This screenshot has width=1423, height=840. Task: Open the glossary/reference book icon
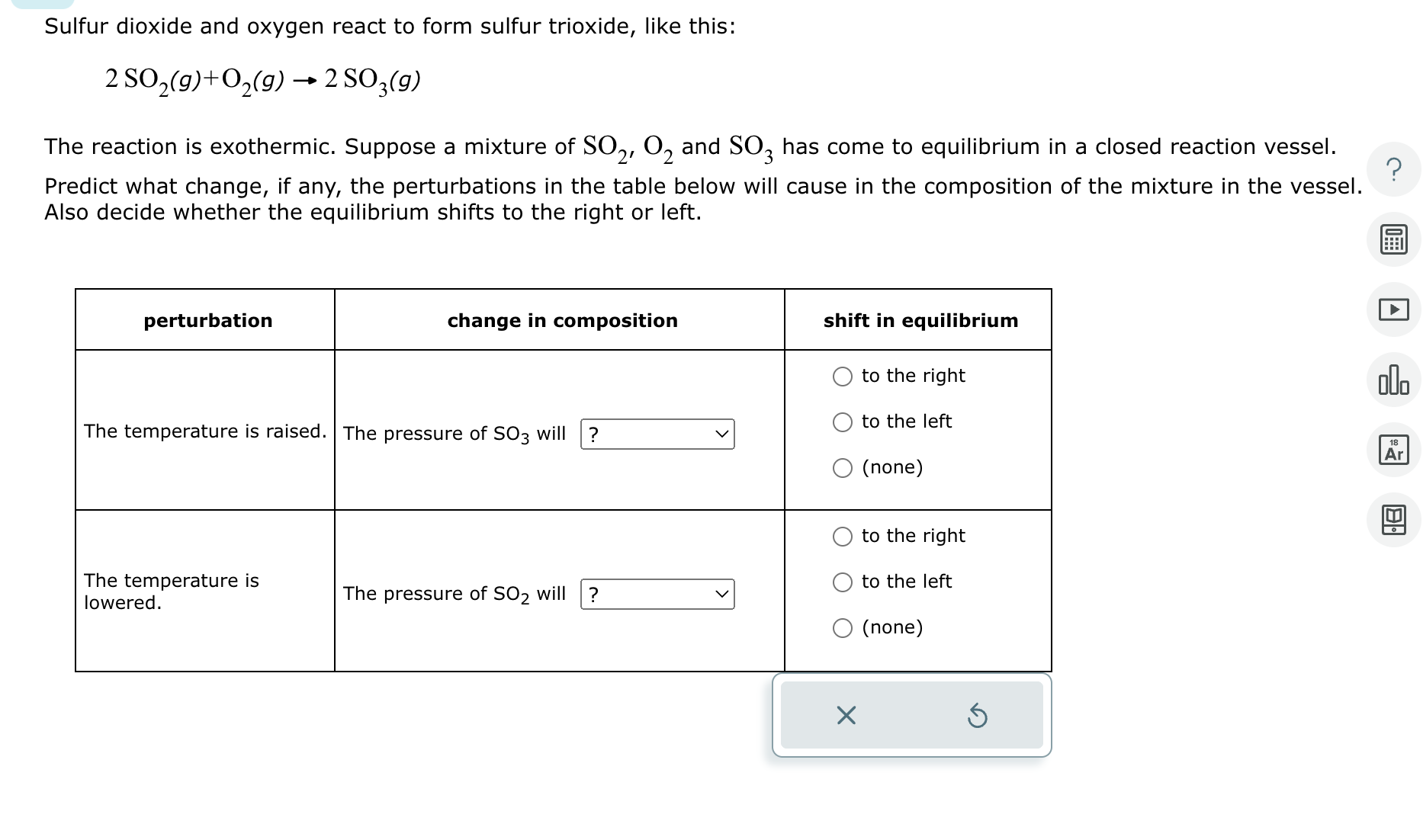pyautogui.click(x=1394, y=519)
